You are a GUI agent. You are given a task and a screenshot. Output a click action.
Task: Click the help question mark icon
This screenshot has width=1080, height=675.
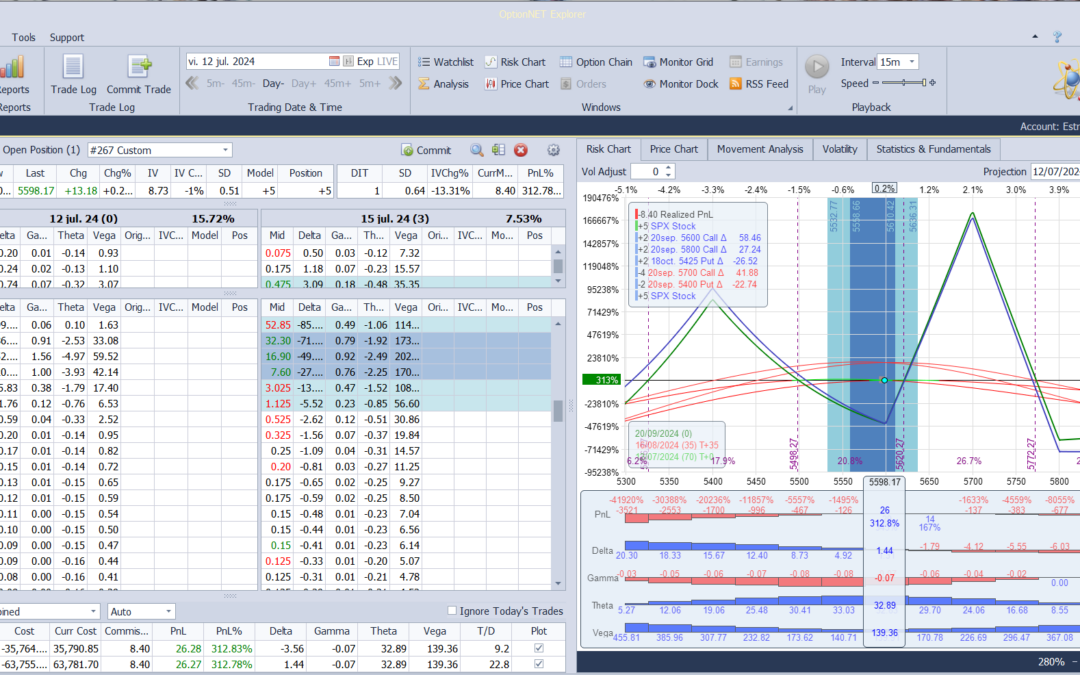tap(1057, 37)
